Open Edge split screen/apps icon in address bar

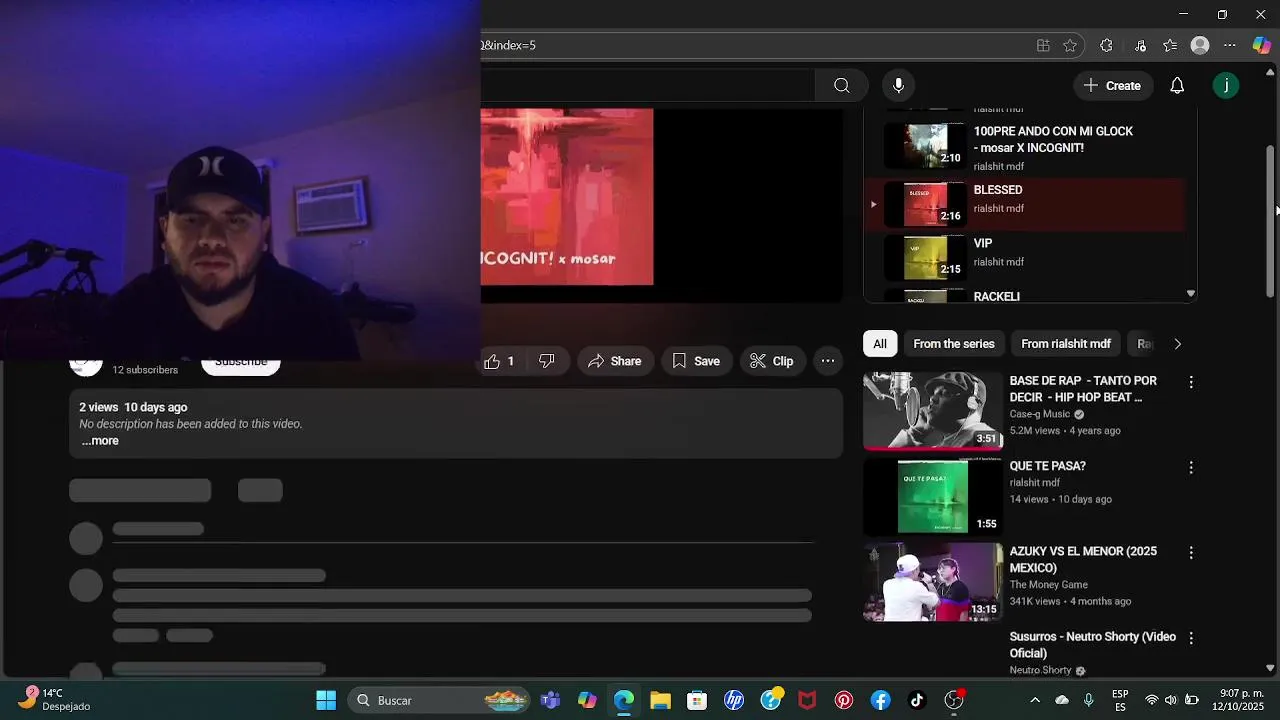(x=1043, y=45)
